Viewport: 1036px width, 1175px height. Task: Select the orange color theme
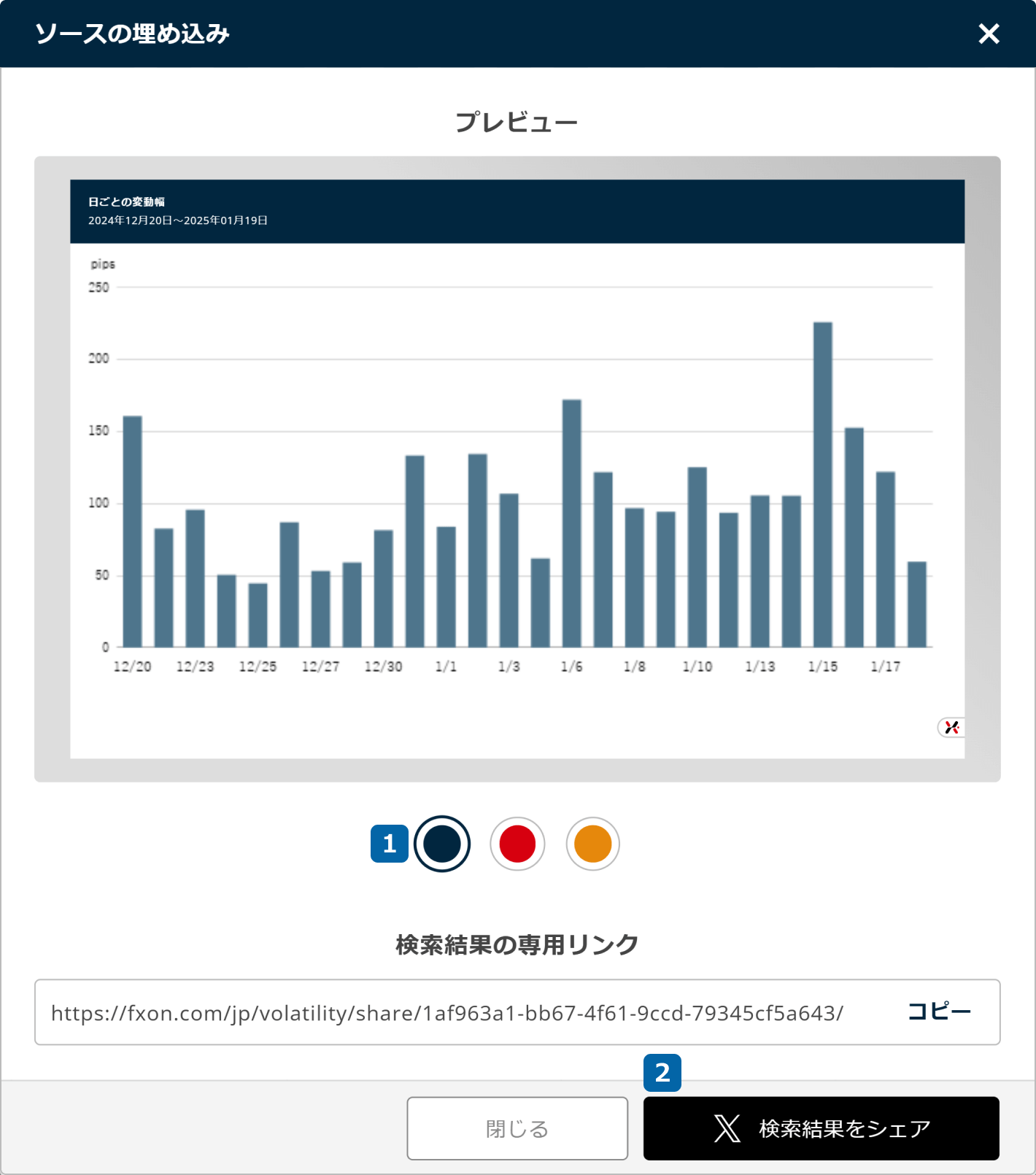[593, 844]
